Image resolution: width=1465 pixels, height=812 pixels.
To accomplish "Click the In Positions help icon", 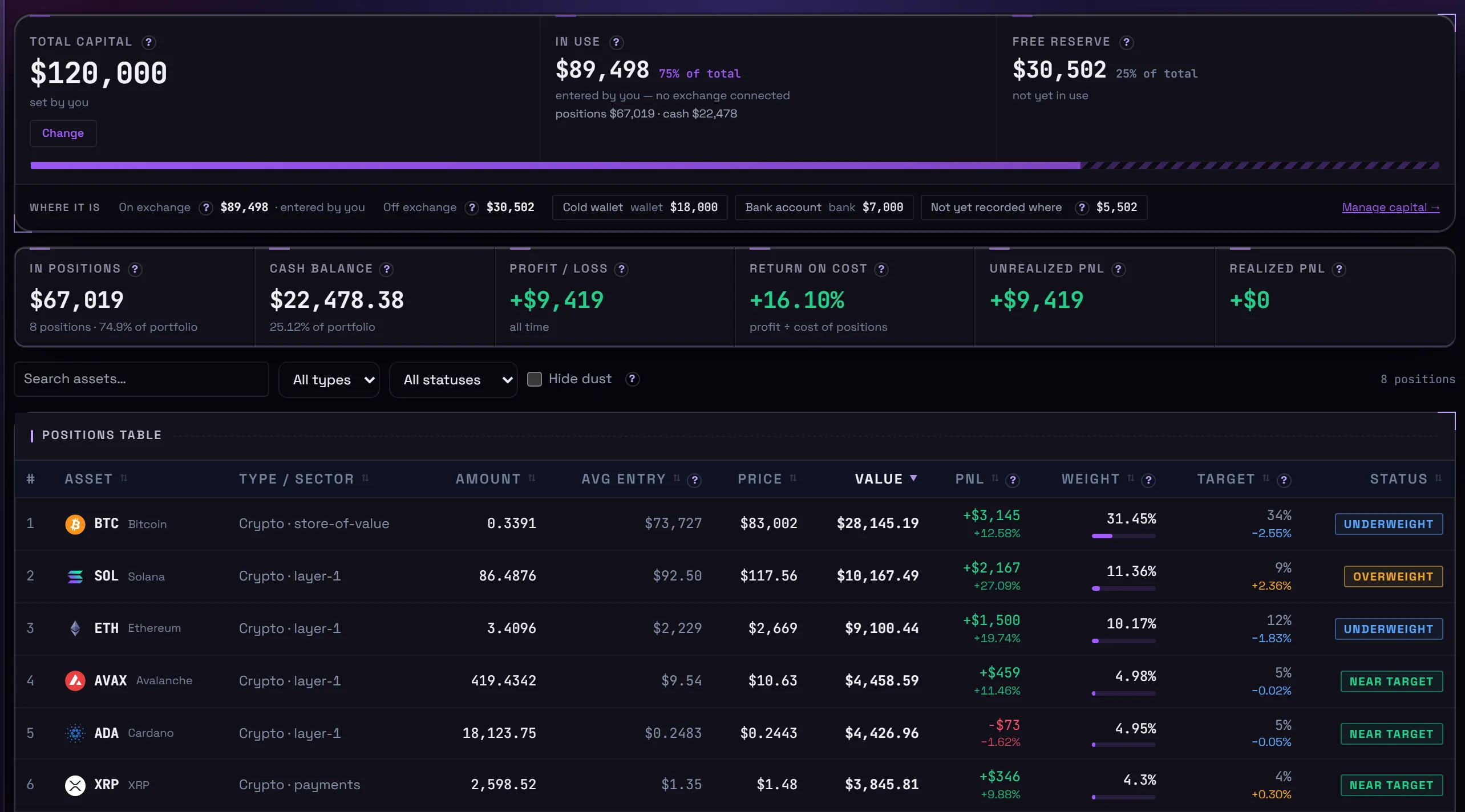I will click(x=135, y=269).
